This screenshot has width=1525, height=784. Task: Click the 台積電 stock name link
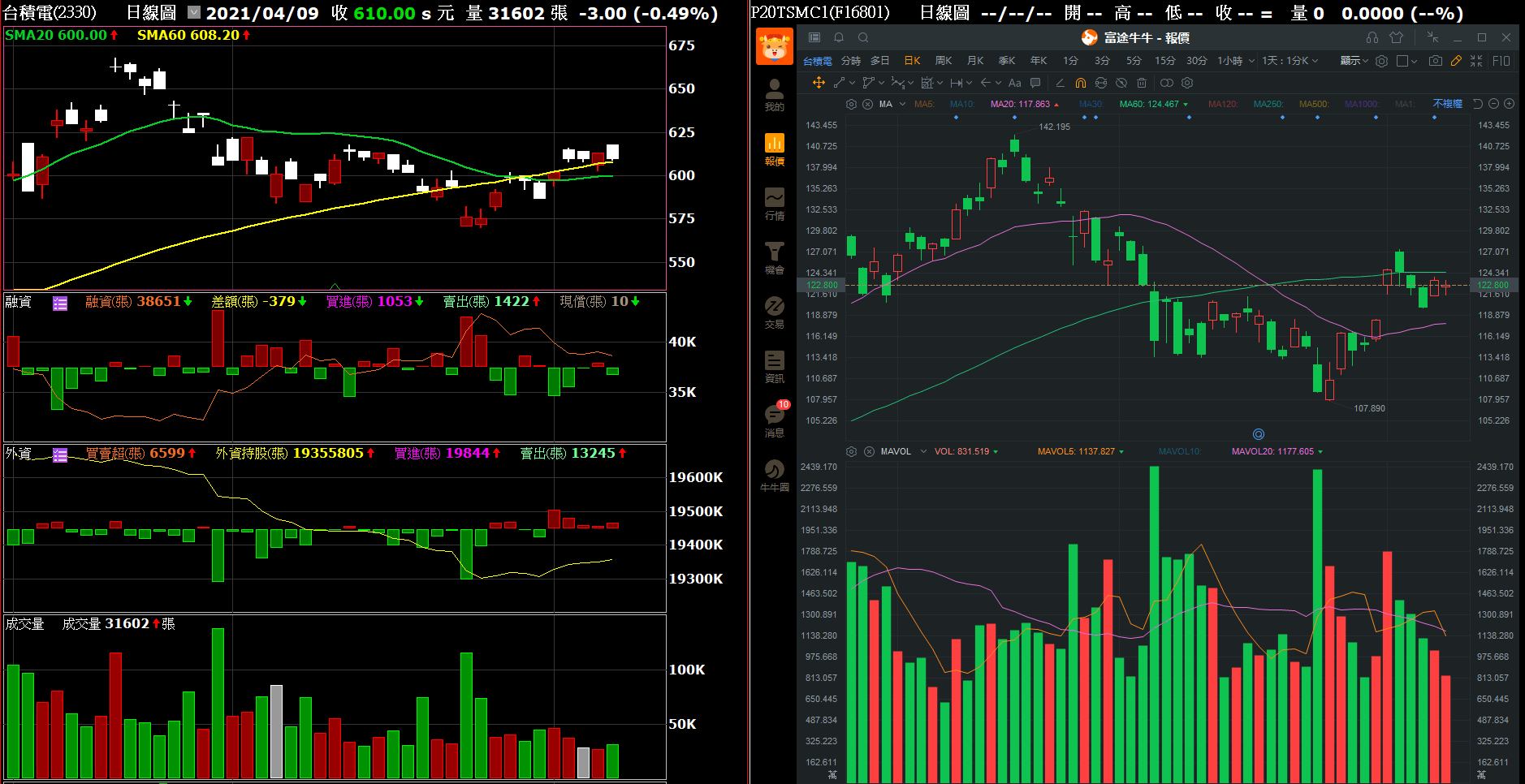pyautogui.click(x=817, y=61)
